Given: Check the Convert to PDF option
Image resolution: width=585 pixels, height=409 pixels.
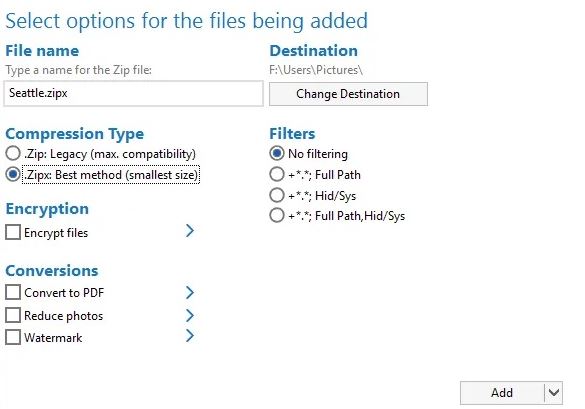Looking at the screenshot, I should click(13, 292).
